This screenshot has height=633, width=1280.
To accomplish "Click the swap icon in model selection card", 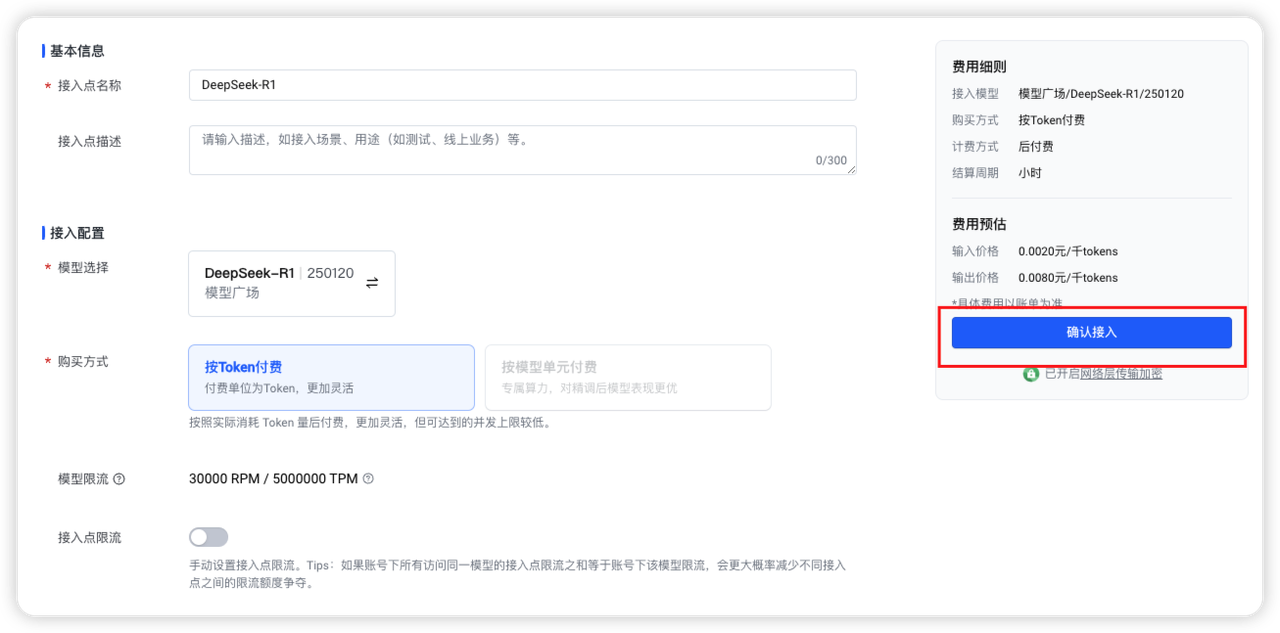I will click(x=372, y=283).
